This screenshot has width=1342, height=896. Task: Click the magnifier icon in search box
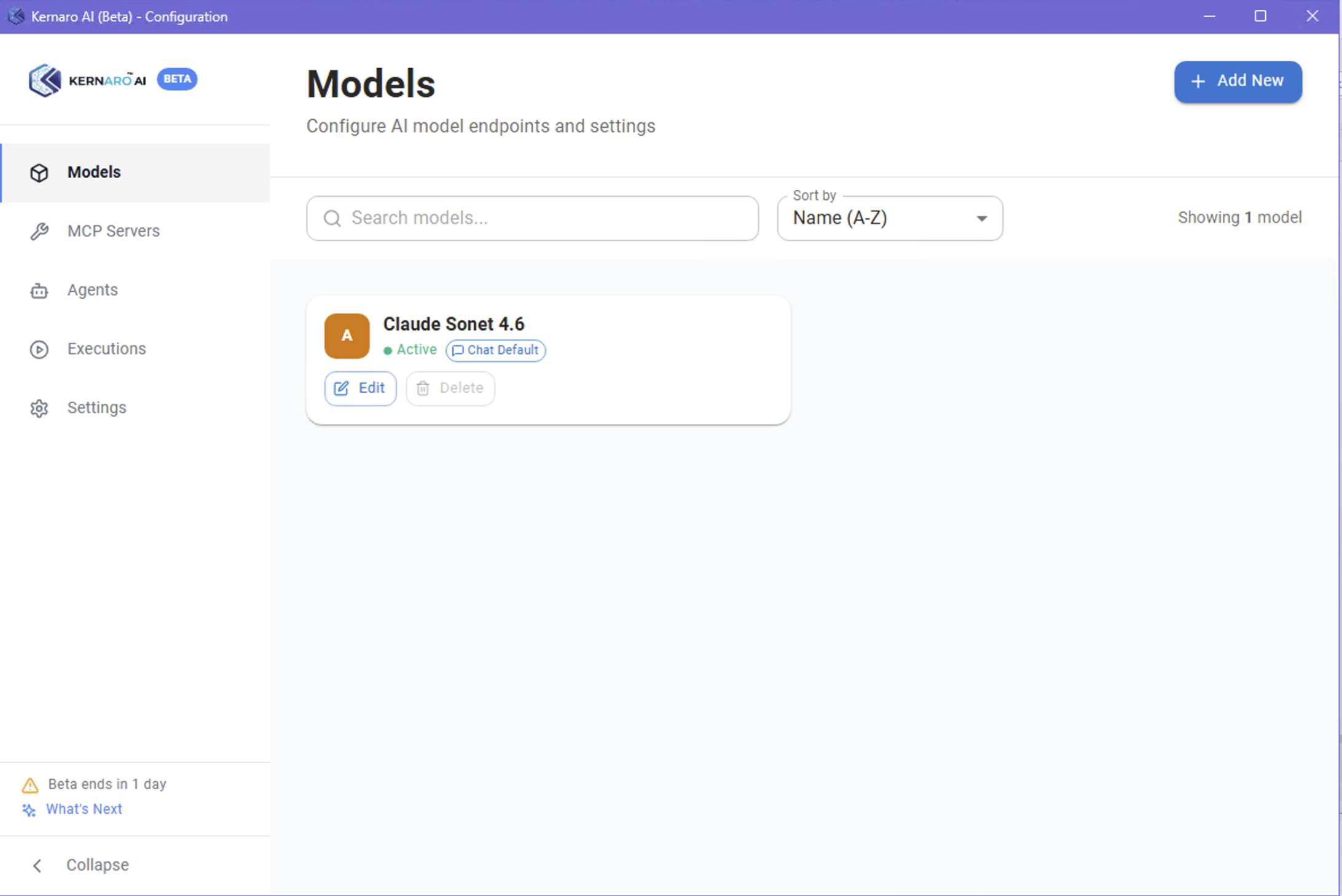click(332, 218)
